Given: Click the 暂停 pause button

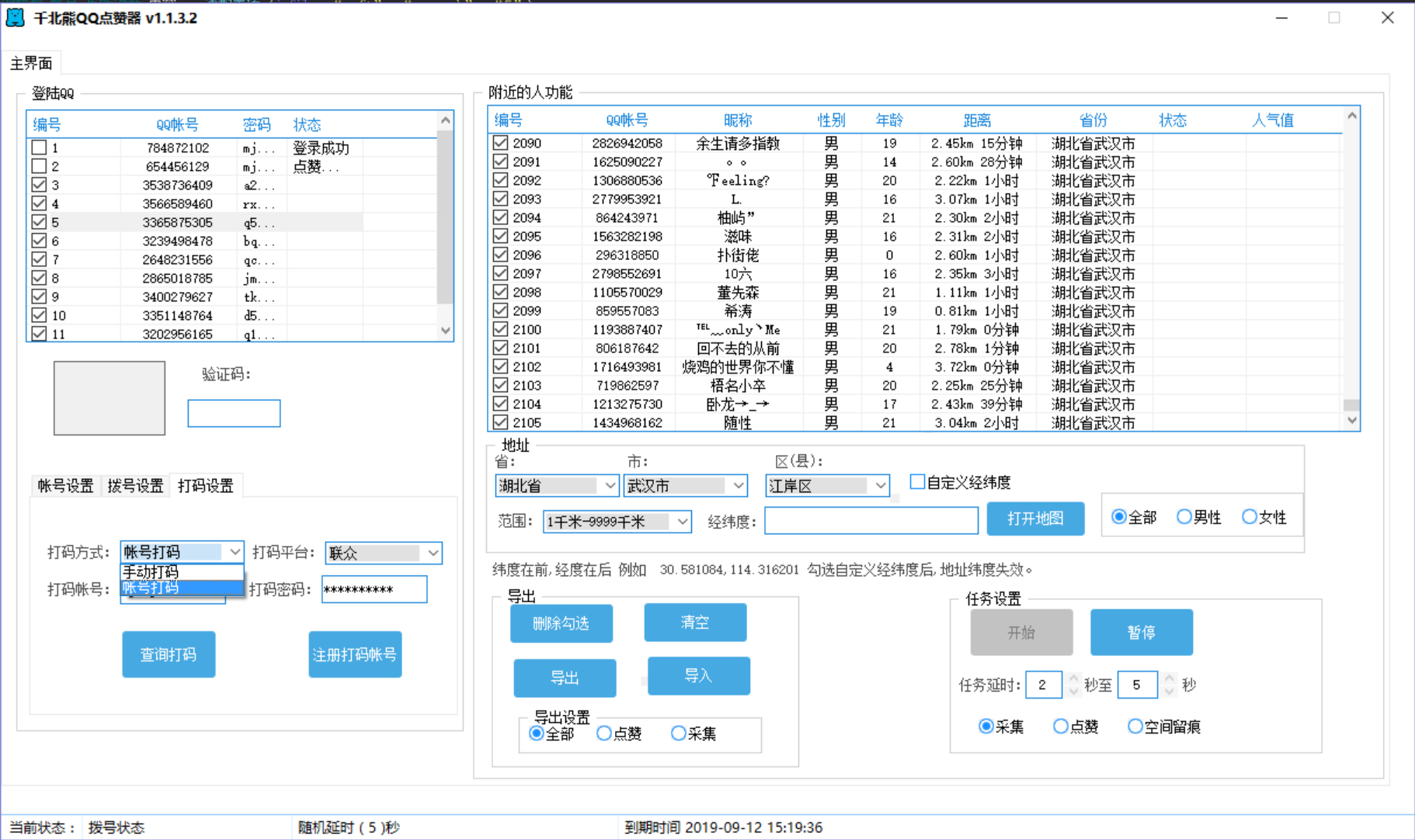Looking at the screenshot, I should [1142, 633].
